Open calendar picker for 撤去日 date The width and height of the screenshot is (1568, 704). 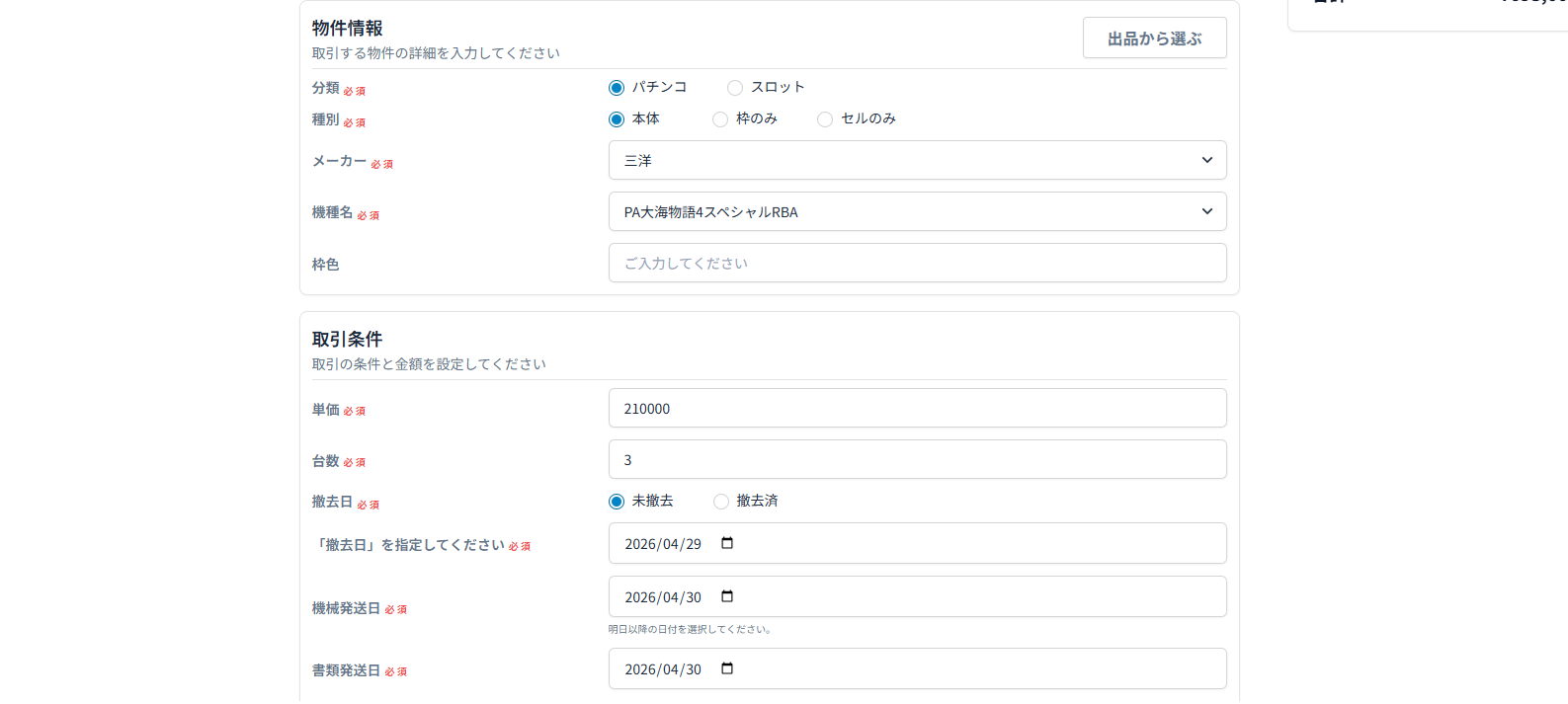pyautogui.click(x=727, y=543)
